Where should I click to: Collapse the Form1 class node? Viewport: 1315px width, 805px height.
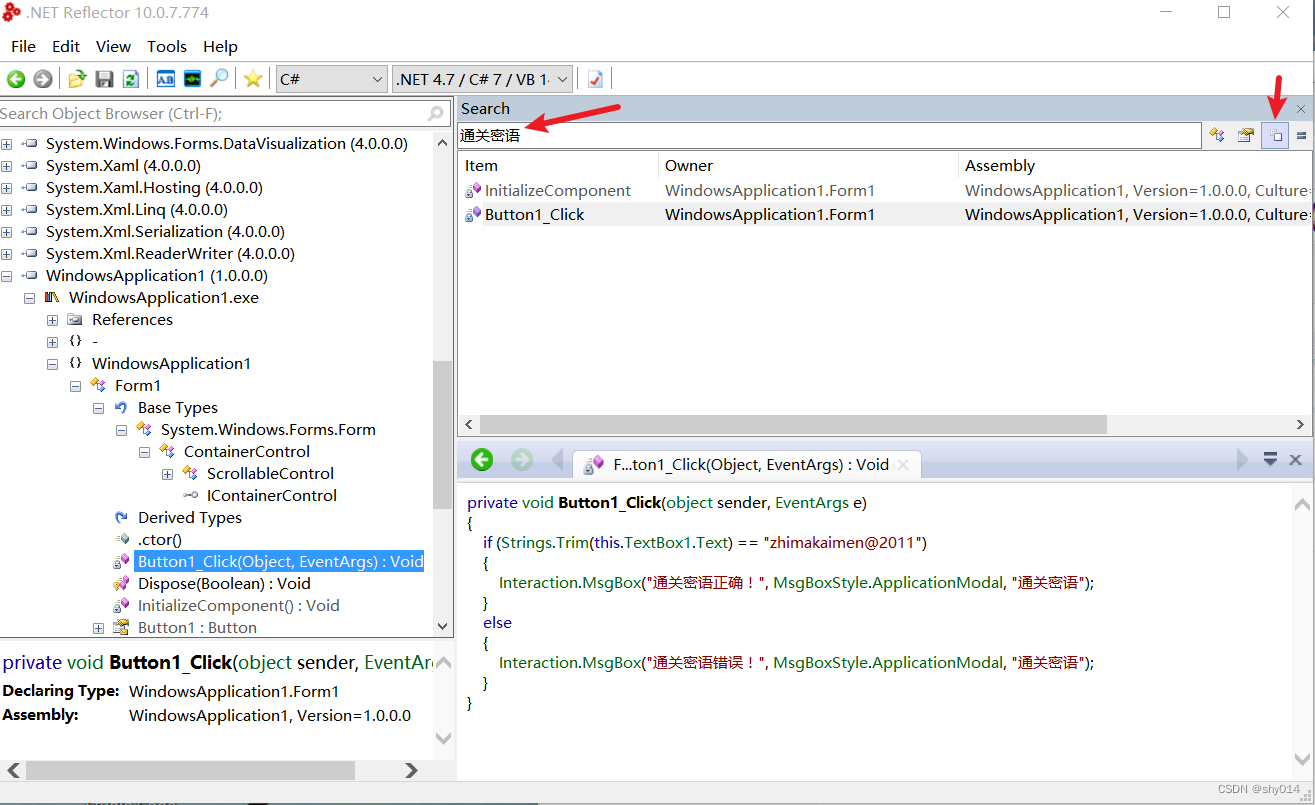[x=76, y=386]
